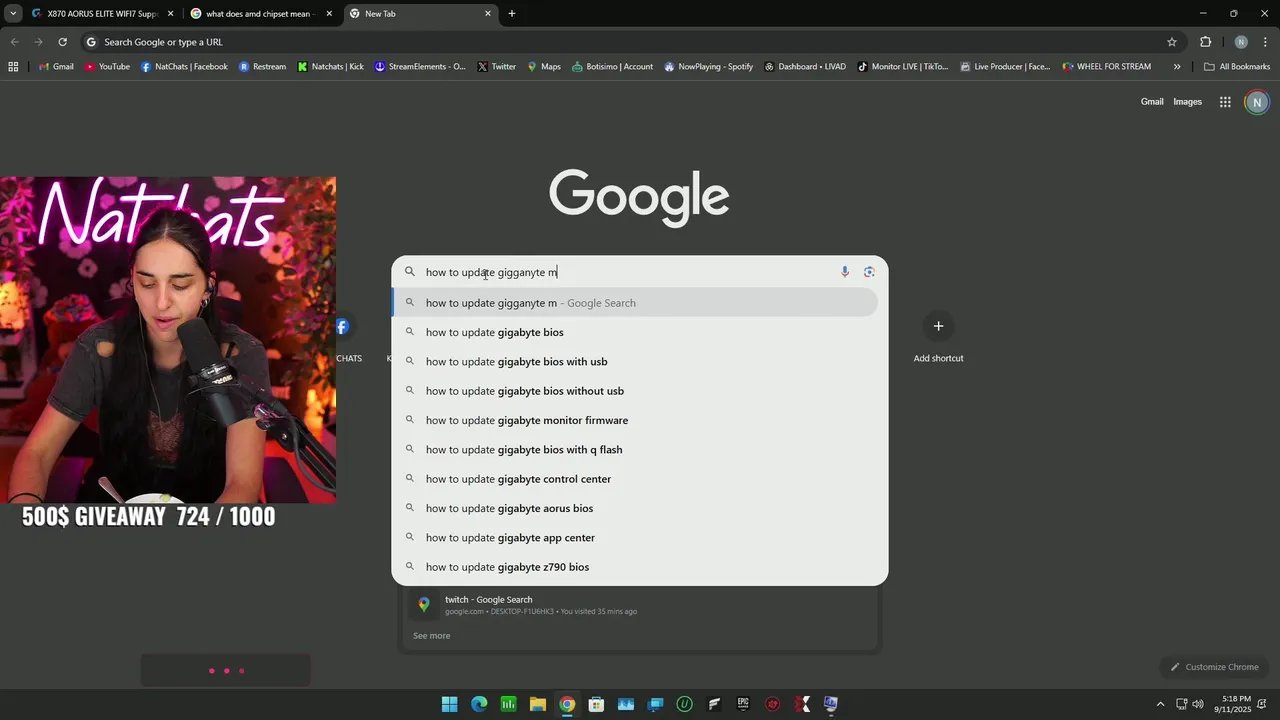Open the Gmail bookmark

point(56,67)
